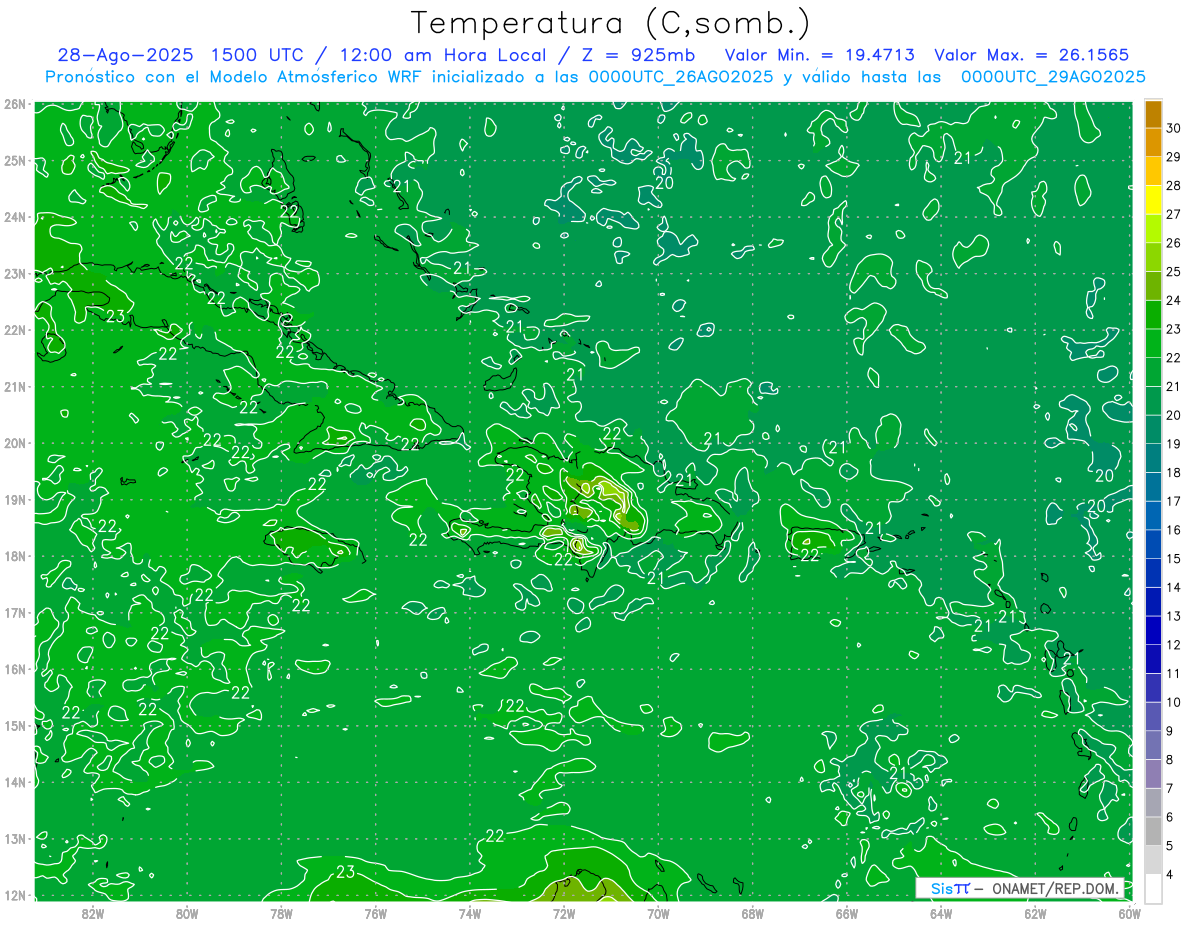Click the color scale label 30
Image resolution: width=1200 pixels, height=927 pixels.
coord(1173,128)
